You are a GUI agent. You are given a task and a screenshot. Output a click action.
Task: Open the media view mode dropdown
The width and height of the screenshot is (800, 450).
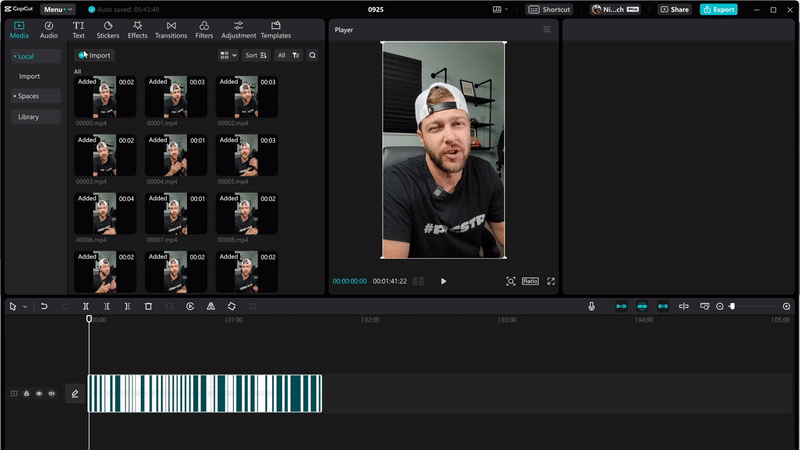click(227, 56)
